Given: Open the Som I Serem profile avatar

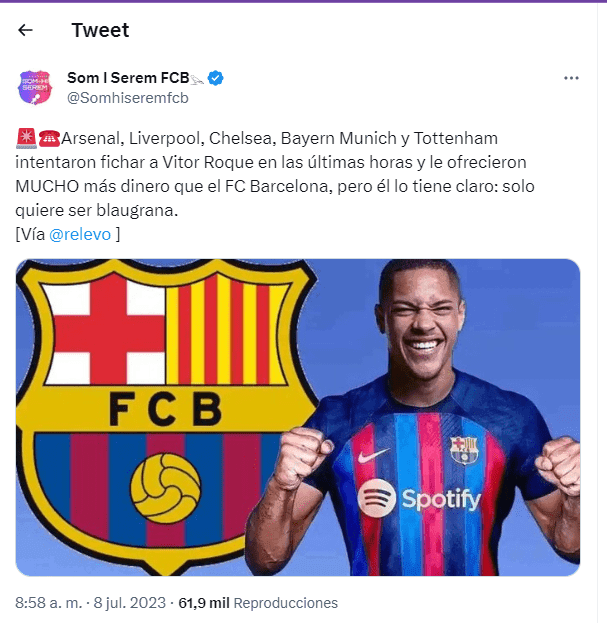Looking at the screenshot, I should coord(35,87).
